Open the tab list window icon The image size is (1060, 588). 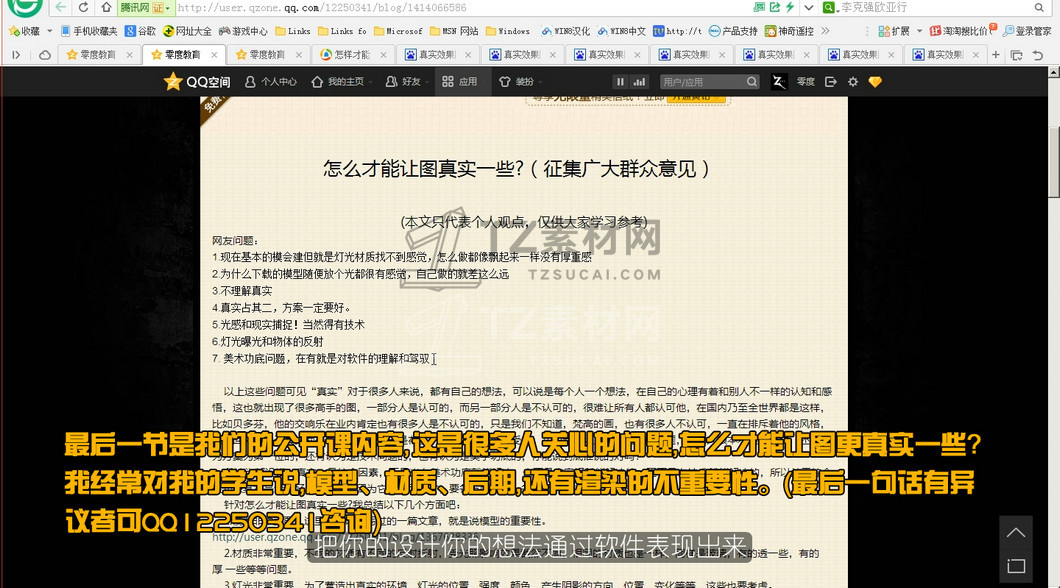pyautogui.click(x=1016, y=55)
